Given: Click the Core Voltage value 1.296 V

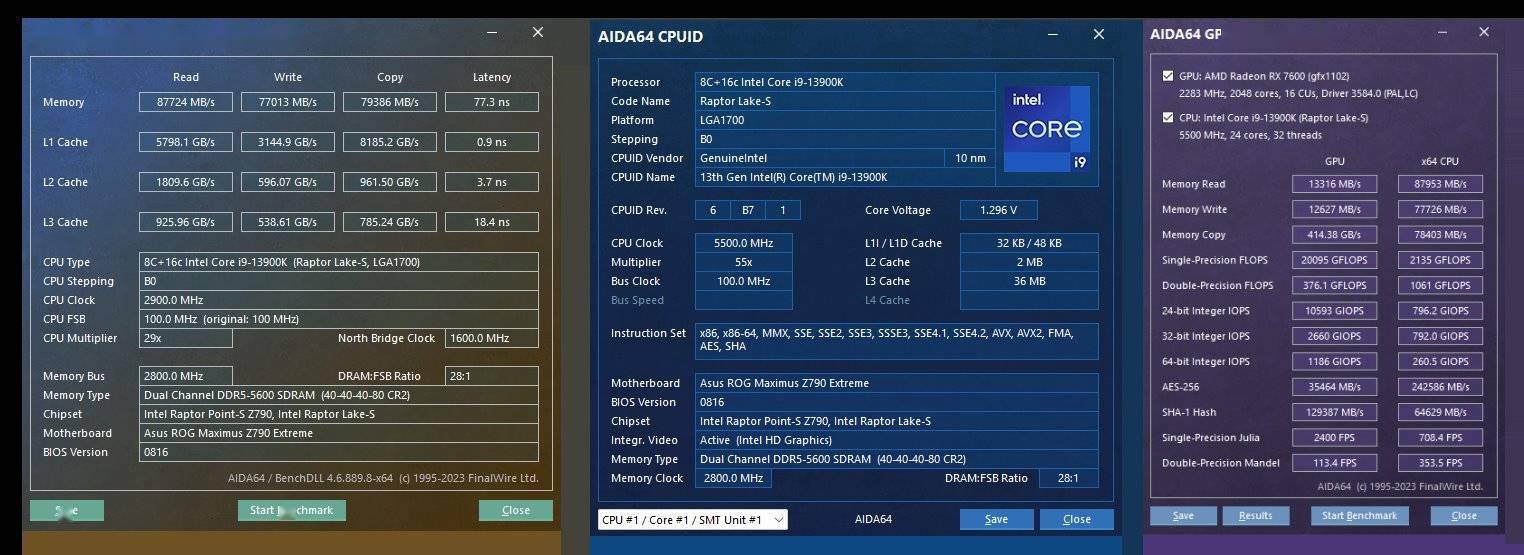Looking at the screenshot, I should 998,210.
